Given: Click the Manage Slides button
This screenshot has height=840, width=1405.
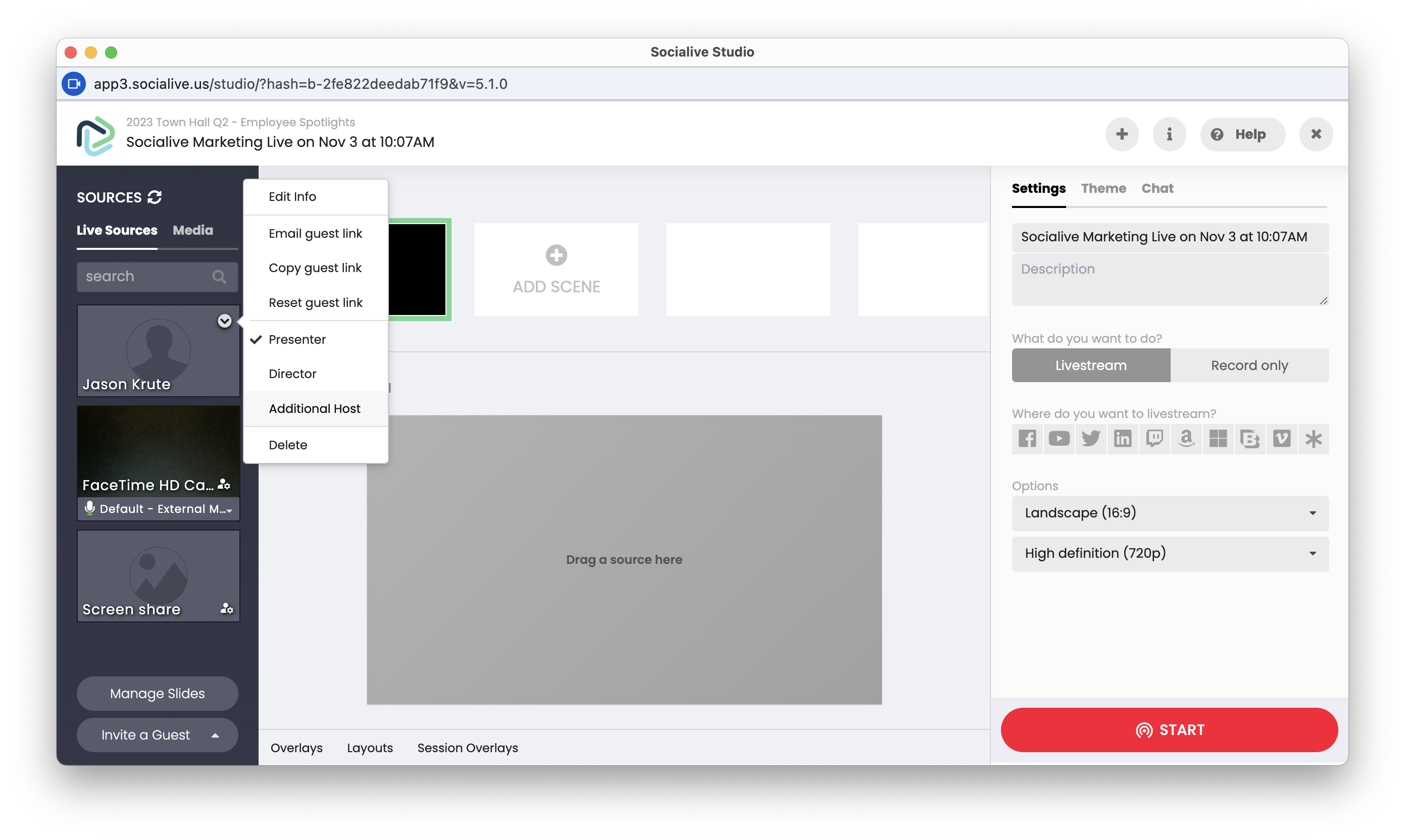Looking at the screenshot, I should click(x=157, y=694).
